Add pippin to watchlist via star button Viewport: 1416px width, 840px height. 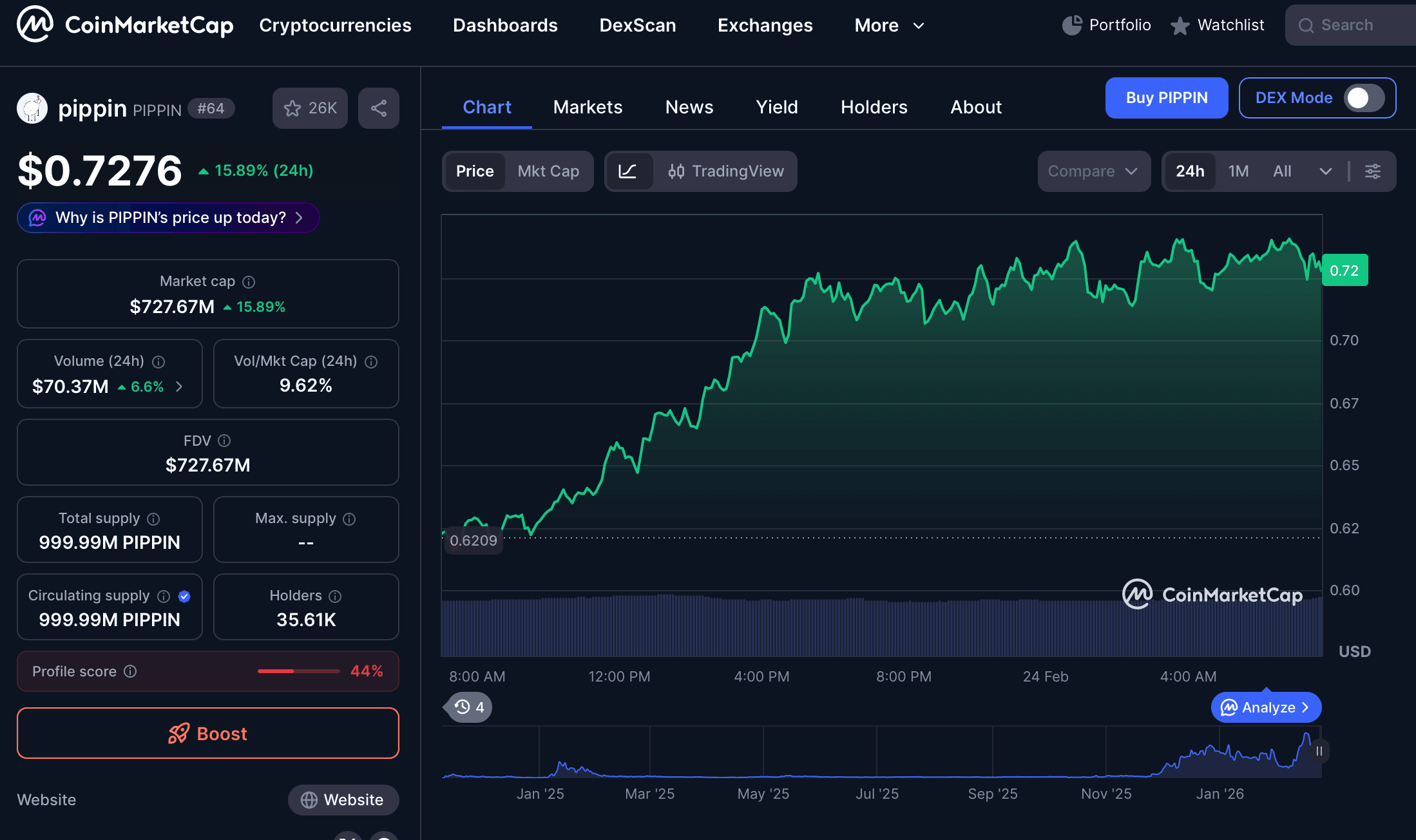(310, 108)
